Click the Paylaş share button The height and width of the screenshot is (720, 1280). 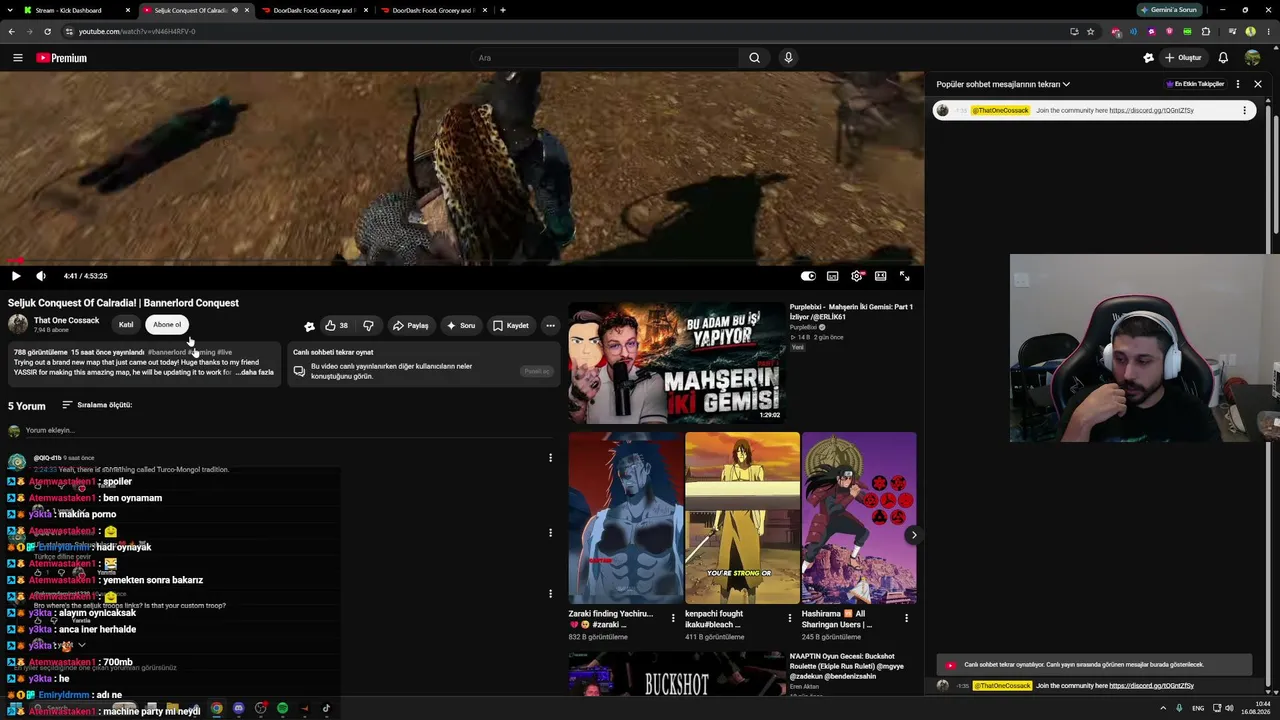(411, 325)
